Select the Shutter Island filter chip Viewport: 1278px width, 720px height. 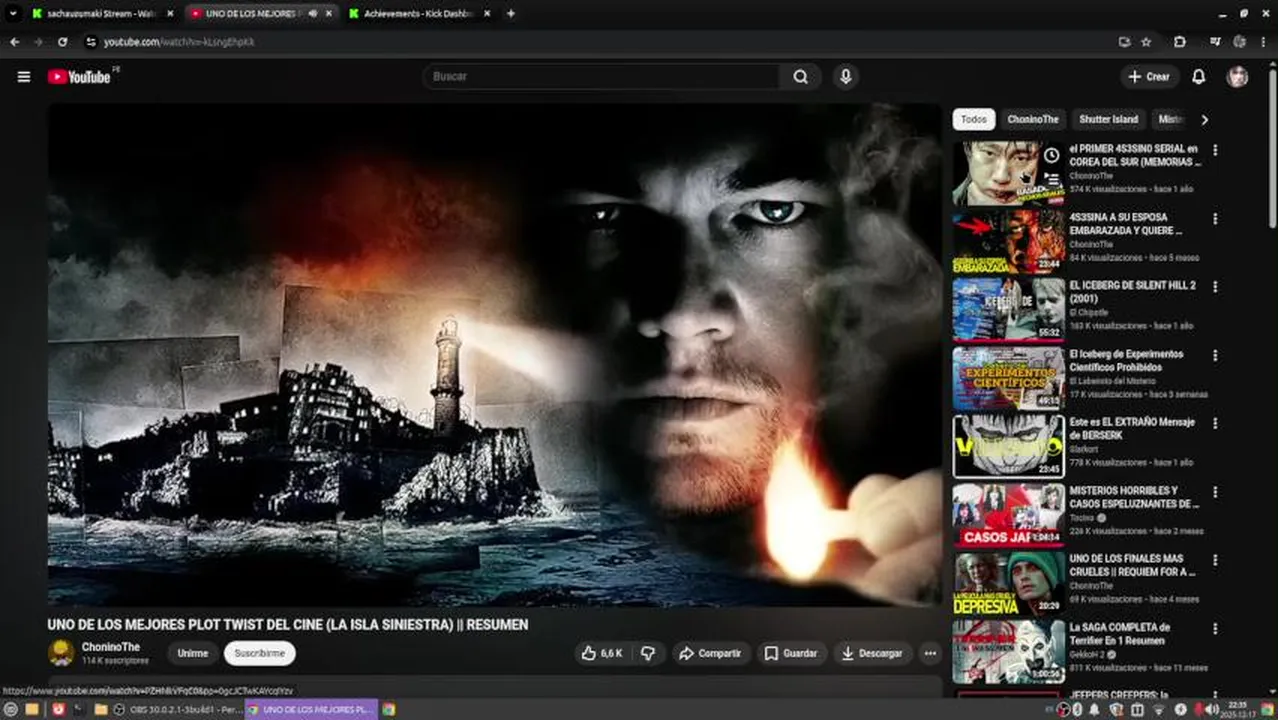tap(1108, 119)
